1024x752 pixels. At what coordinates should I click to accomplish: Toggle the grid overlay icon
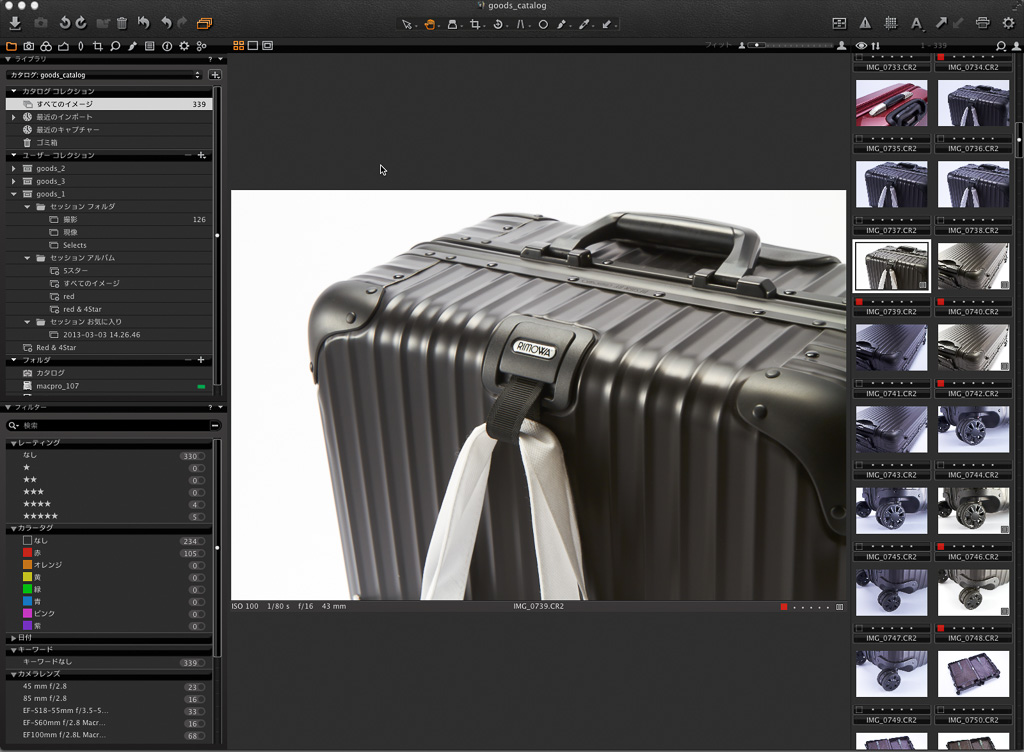point(891,23)
